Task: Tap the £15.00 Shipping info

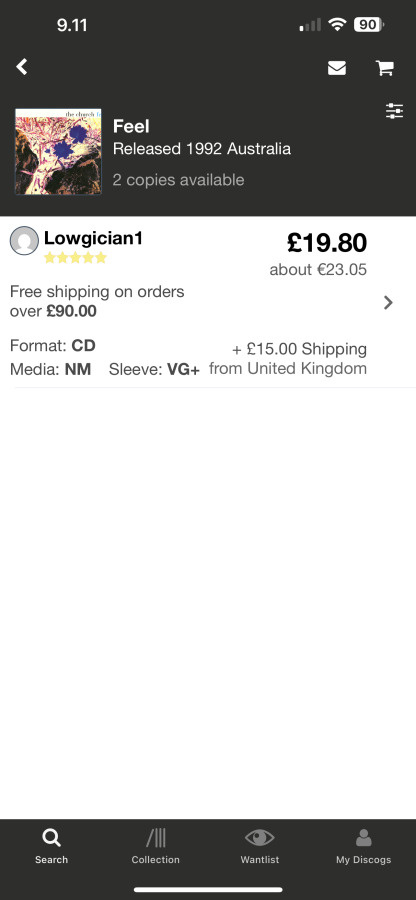Action: (299, 349)
